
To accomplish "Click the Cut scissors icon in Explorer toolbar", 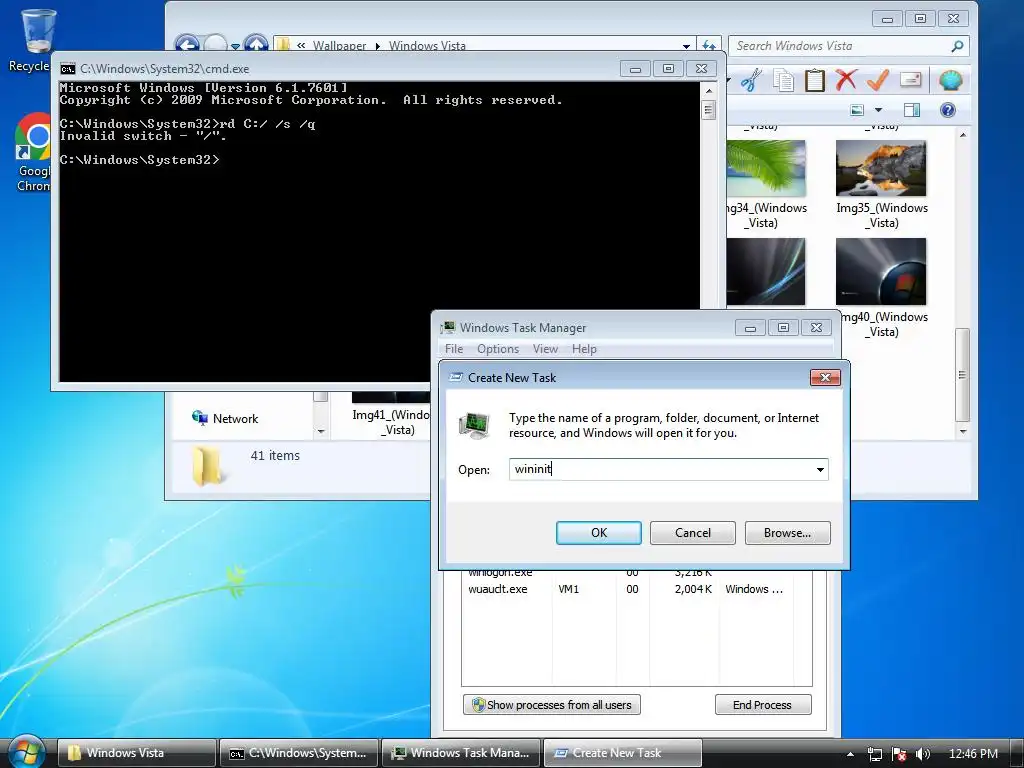I will (751, 80).
